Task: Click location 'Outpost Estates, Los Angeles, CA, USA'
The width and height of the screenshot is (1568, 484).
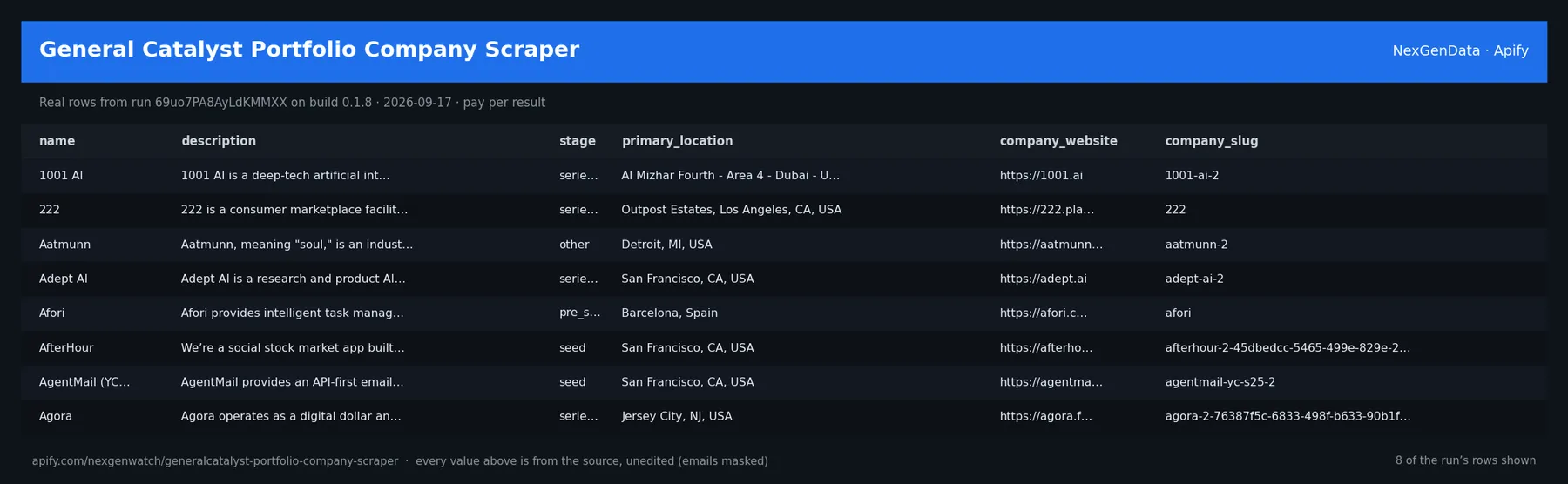Action: [x=732, y=210]
